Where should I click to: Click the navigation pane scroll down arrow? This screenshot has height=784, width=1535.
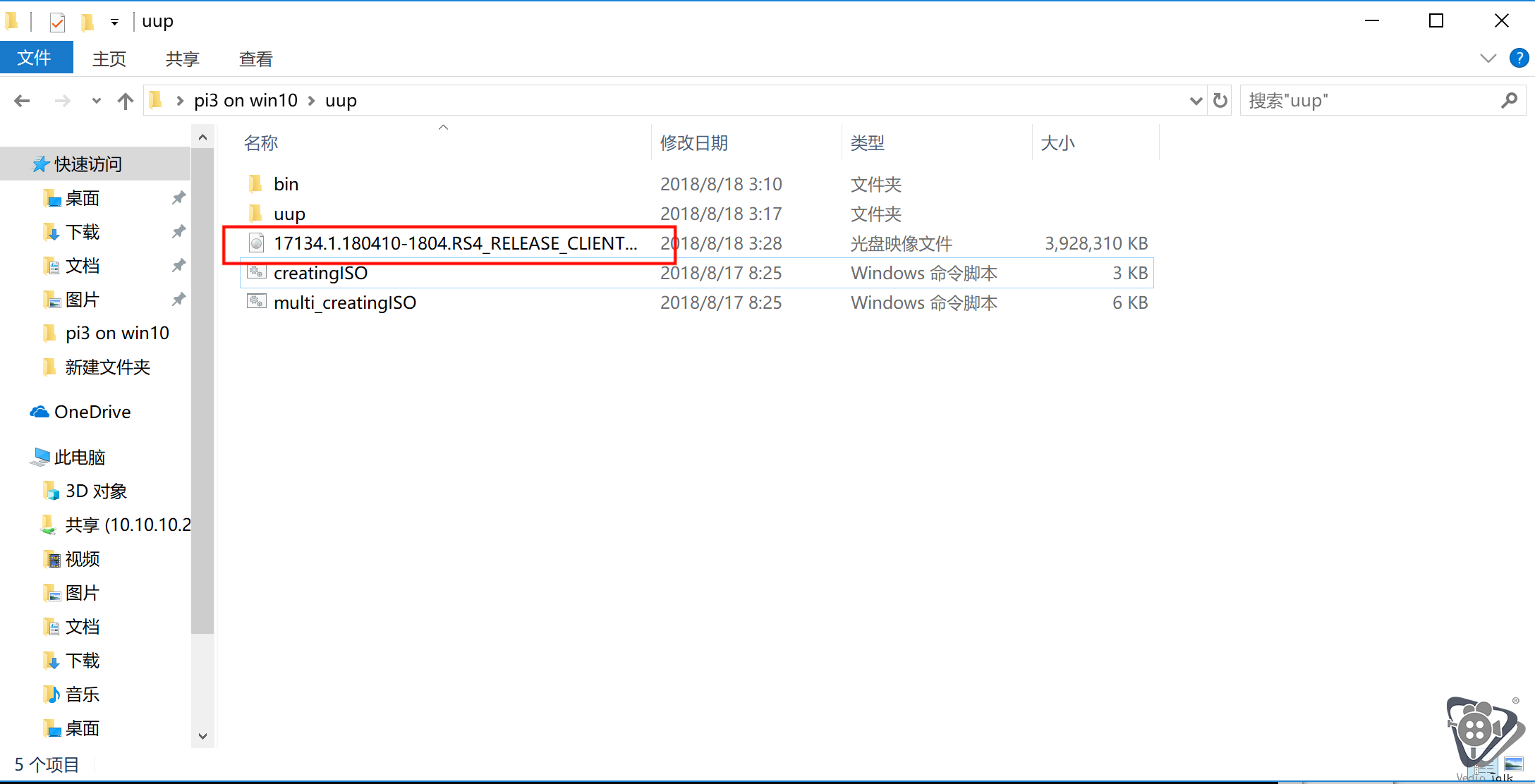coord(202,736)
